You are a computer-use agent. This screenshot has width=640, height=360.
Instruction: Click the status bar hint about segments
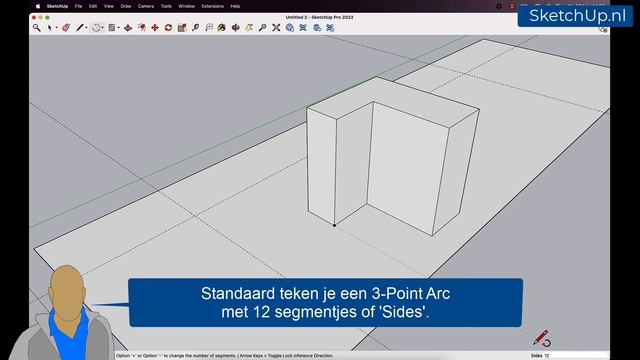pyautogui.click(x=225, y=356)
